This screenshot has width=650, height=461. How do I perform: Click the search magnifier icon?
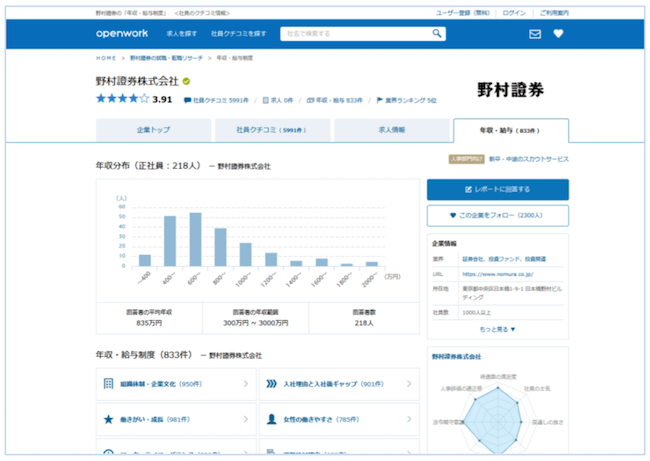point(437,33)
